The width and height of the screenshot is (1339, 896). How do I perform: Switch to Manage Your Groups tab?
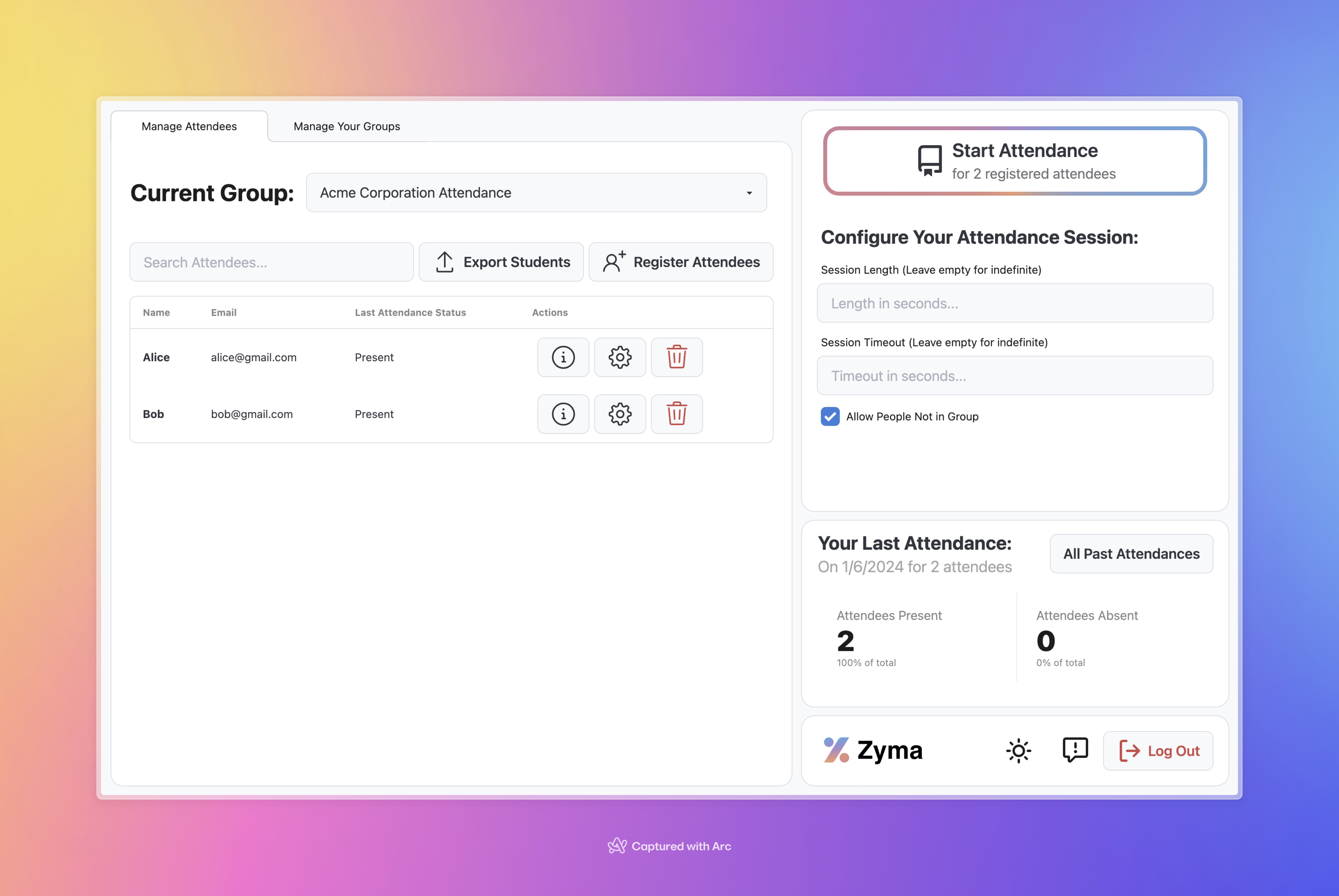(x=346, y=126)
